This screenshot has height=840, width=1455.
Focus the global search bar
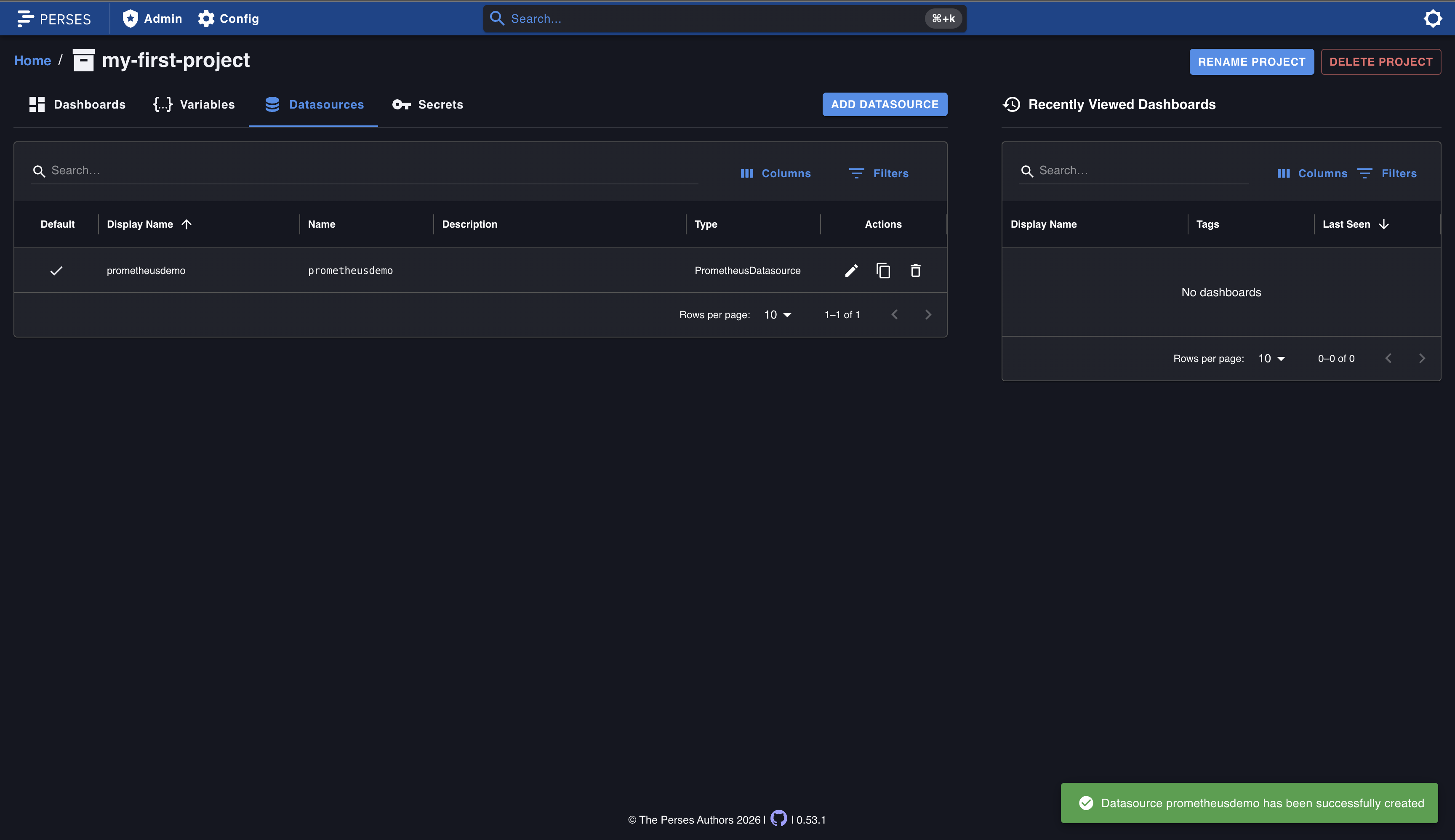pyautogui.click(x=724, y=19)
